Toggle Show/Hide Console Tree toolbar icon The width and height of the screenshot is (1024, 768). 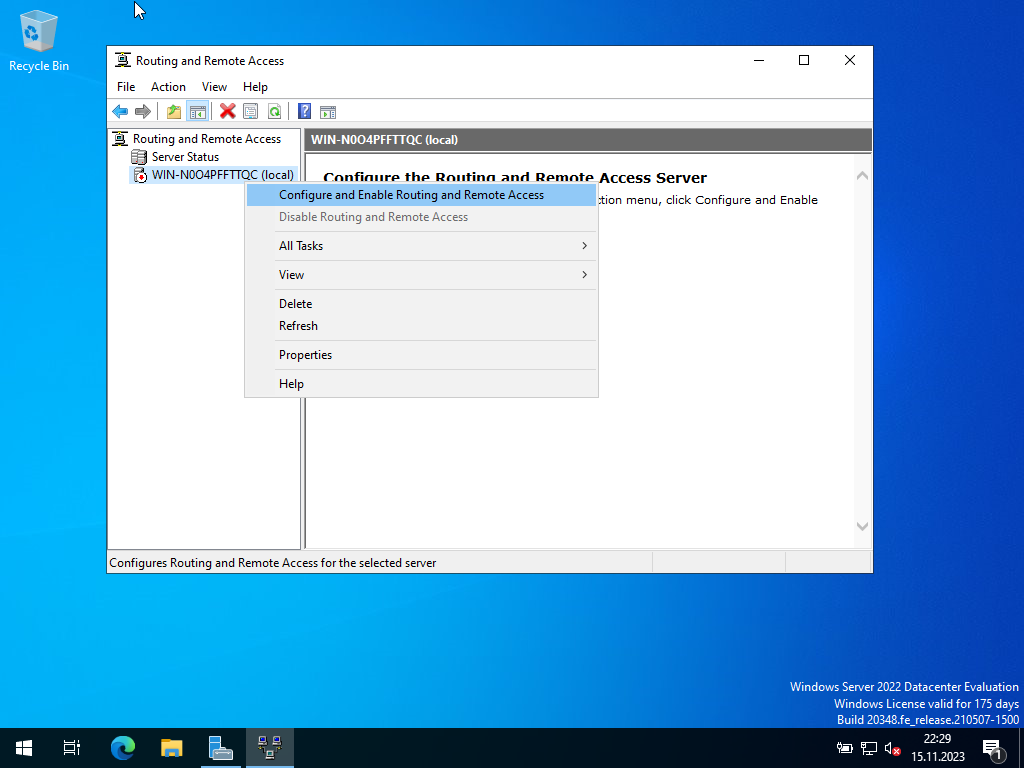(198, 111)
